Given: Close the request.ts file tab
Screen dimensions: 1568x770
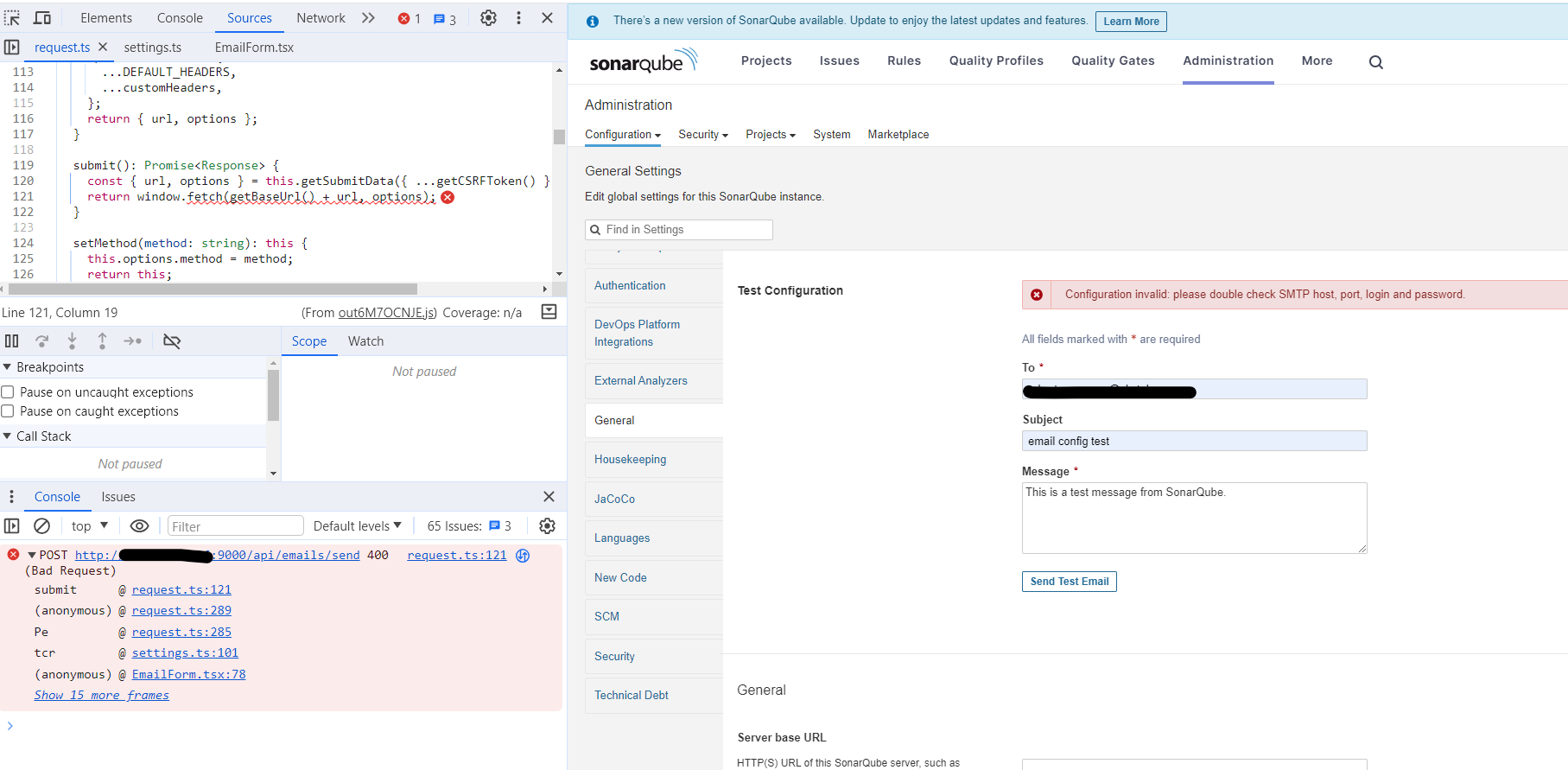Looking at the screenshot, I should 103,47.
